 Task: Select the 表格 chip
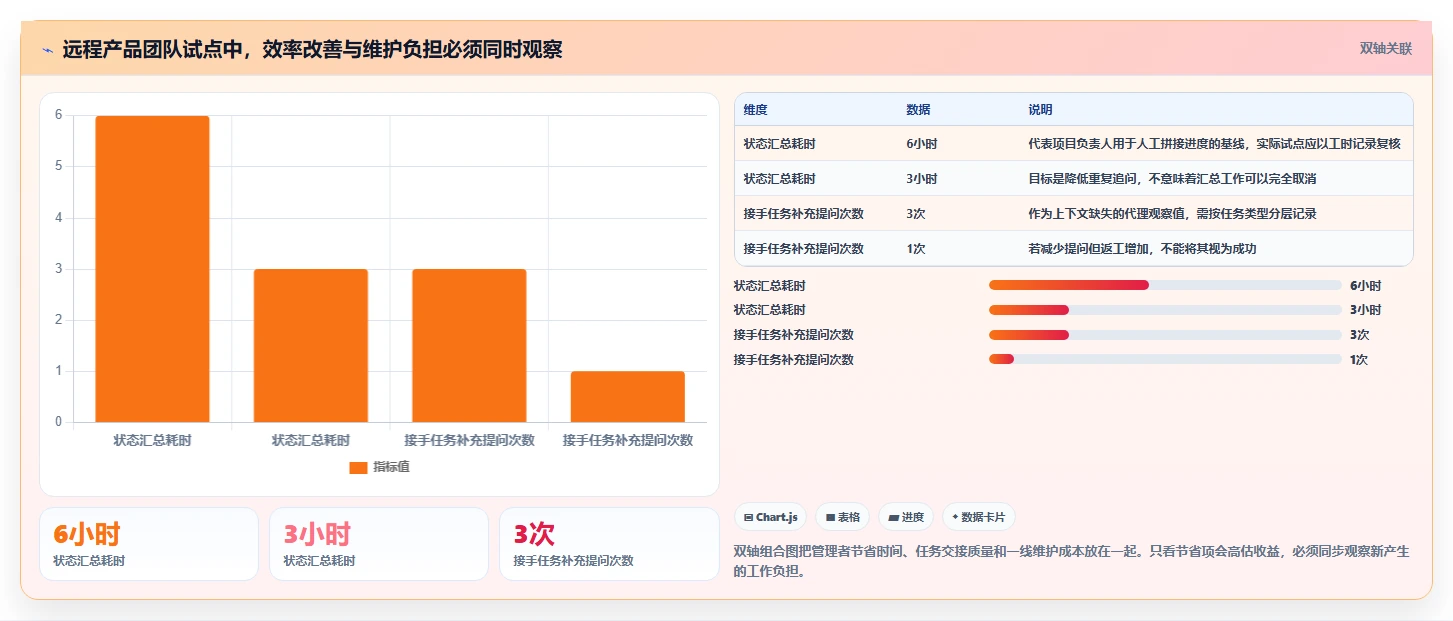coord(843,517)
